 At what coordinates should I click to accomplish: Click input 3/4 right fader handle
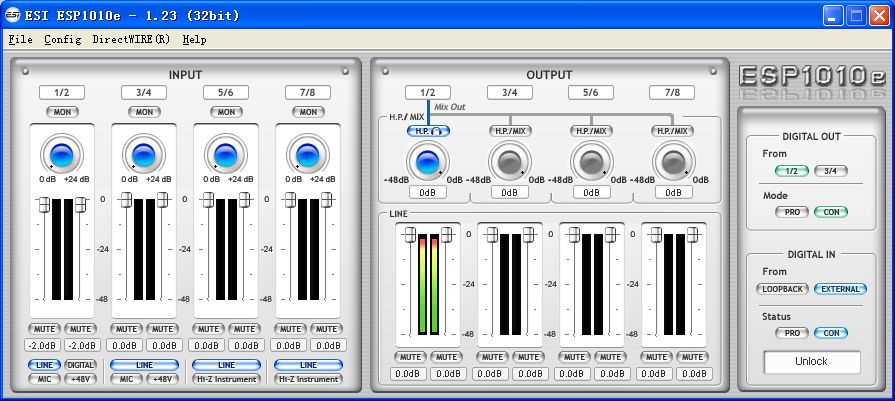click(x=163, y=200)
